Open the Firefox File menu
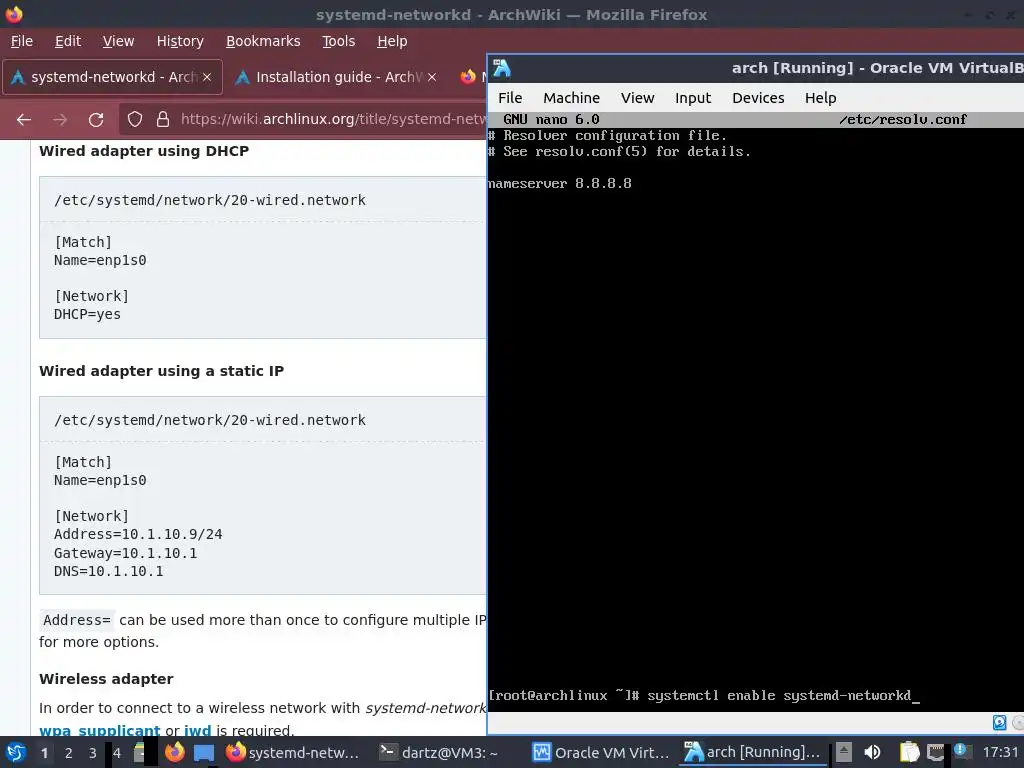The height and width of the screenshot is (768, 1024). (22, 41)
